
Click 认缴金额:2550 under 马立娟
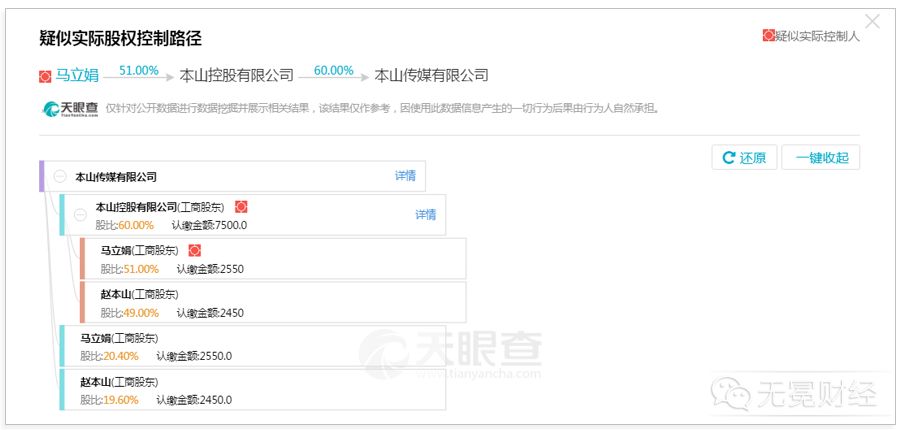210,269
